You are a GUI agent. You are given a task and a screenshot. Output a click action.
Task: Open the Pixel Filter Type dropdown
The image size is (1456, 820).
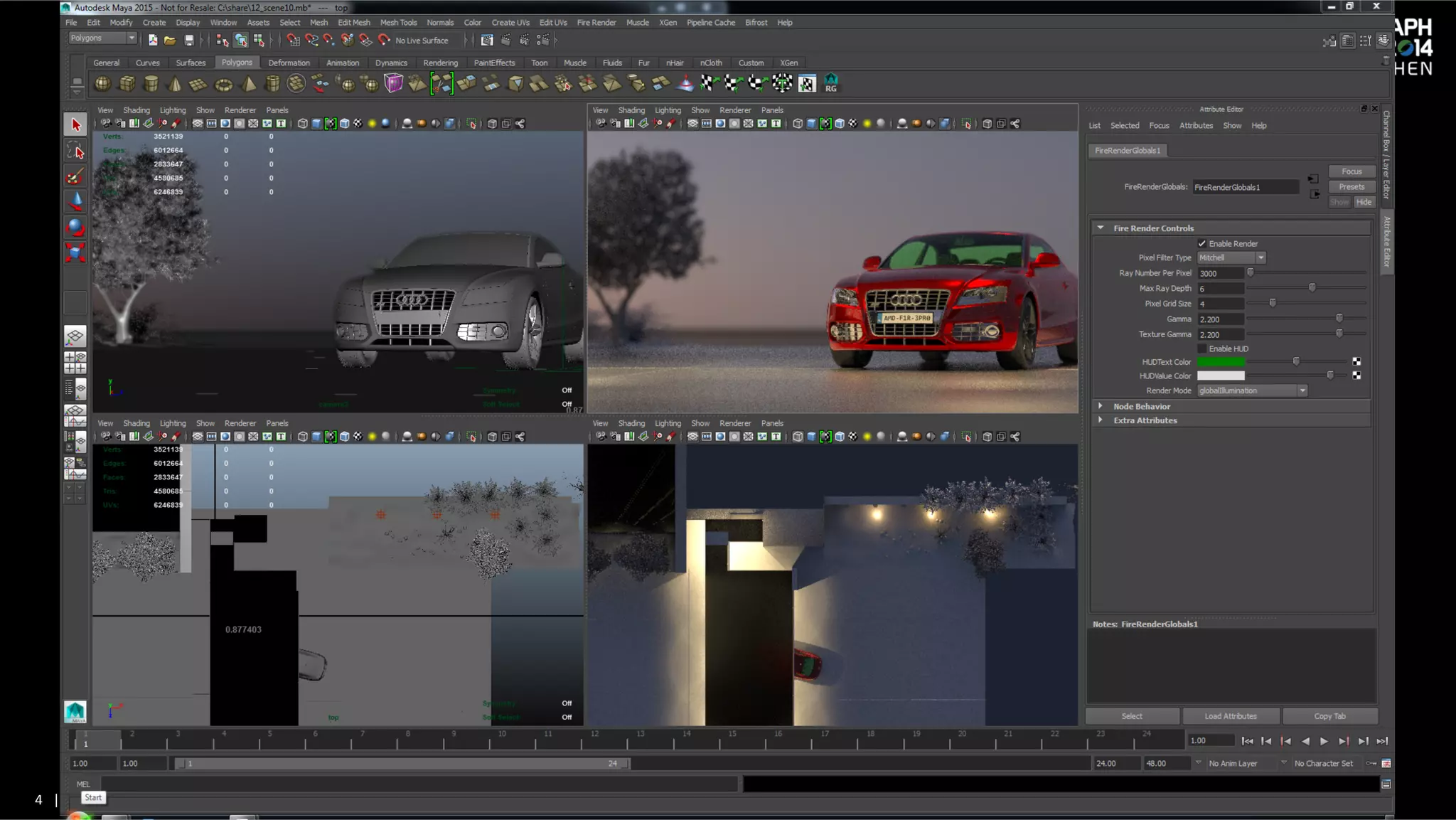tap(1231, 257)
